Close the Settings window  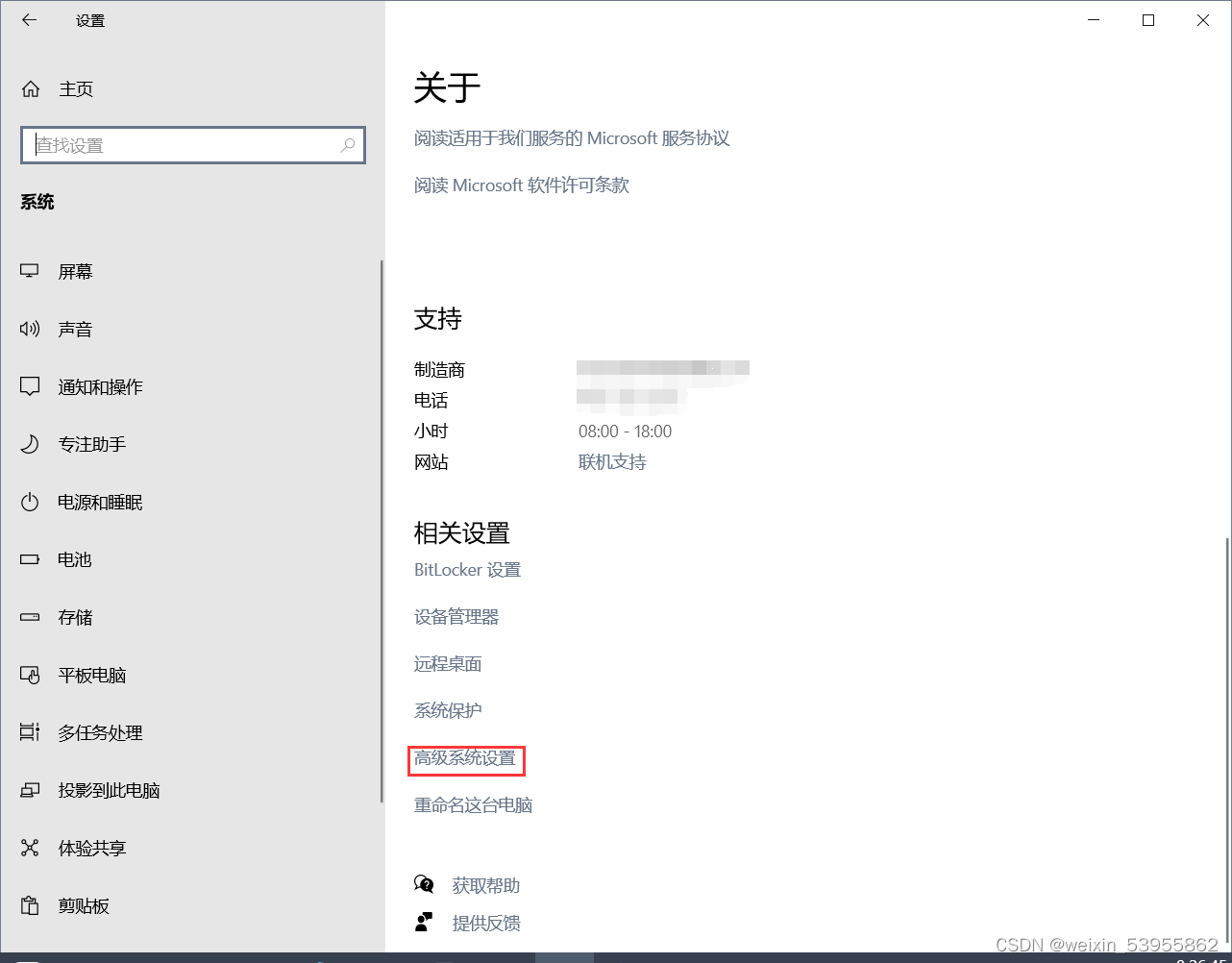coord(1203,20)
